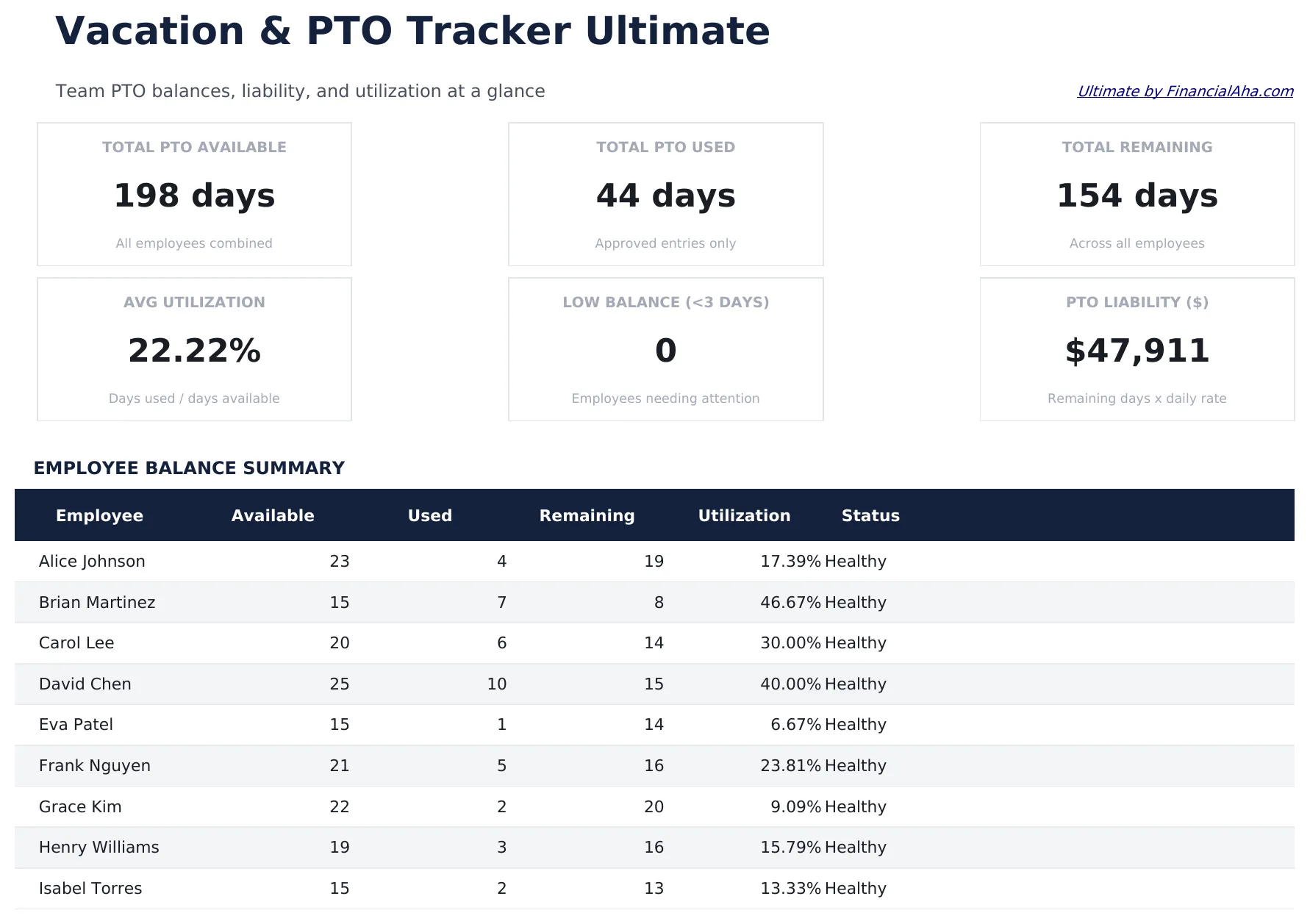Screen dimensions: 1310x924
Task: Click the Total PTO Used summary card
Action: [665, 194]
